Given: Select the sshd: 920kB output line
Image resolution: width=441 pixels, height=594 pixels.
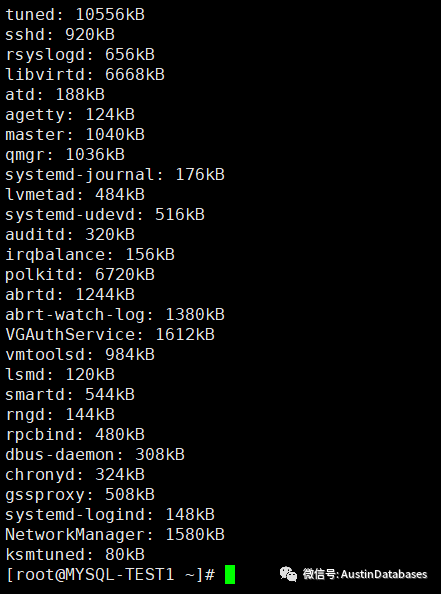Looking at the screenshot, I should (x=60, y=35).
